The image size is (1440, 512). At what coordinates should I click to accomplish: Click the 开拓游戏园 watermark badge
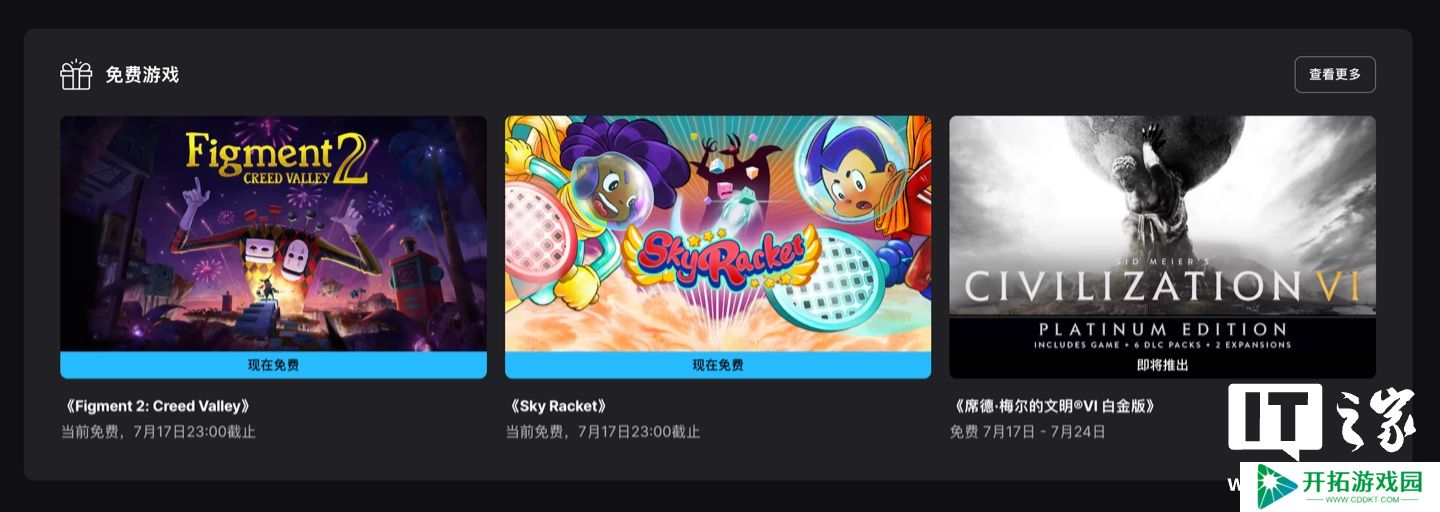(x=1333, y=484)
